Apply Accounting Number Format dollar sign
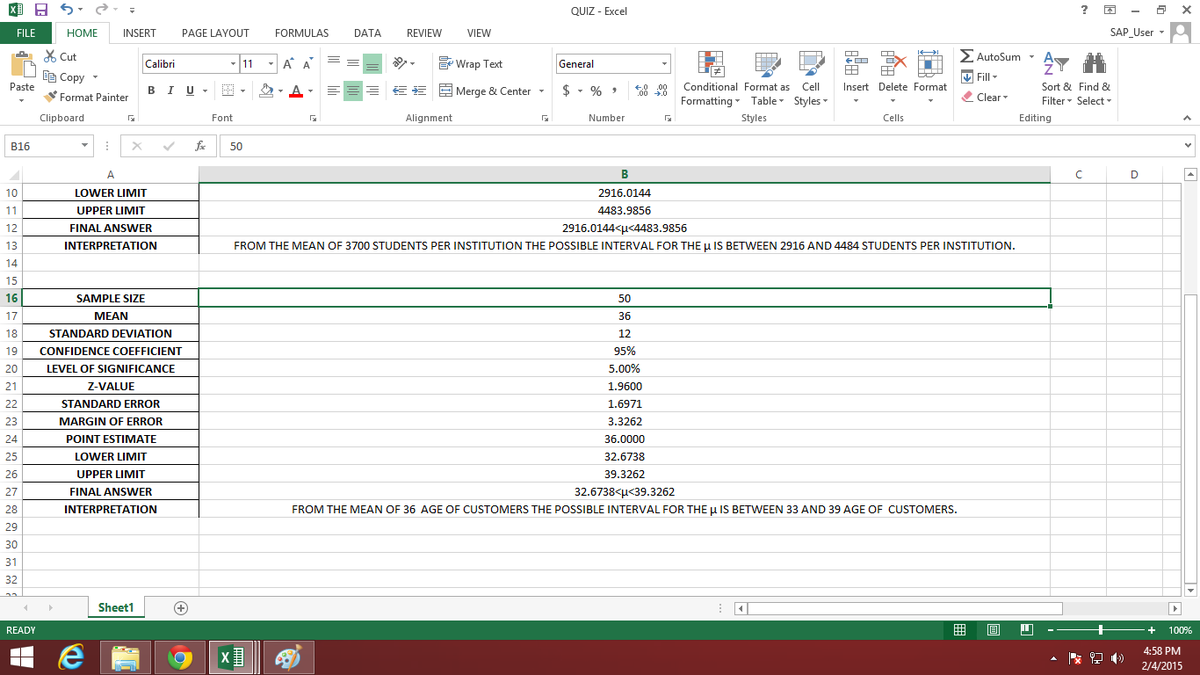Image resolution: width=1200 pixels, height=675 pixels. pyautogui.click(x=567, y=91)
